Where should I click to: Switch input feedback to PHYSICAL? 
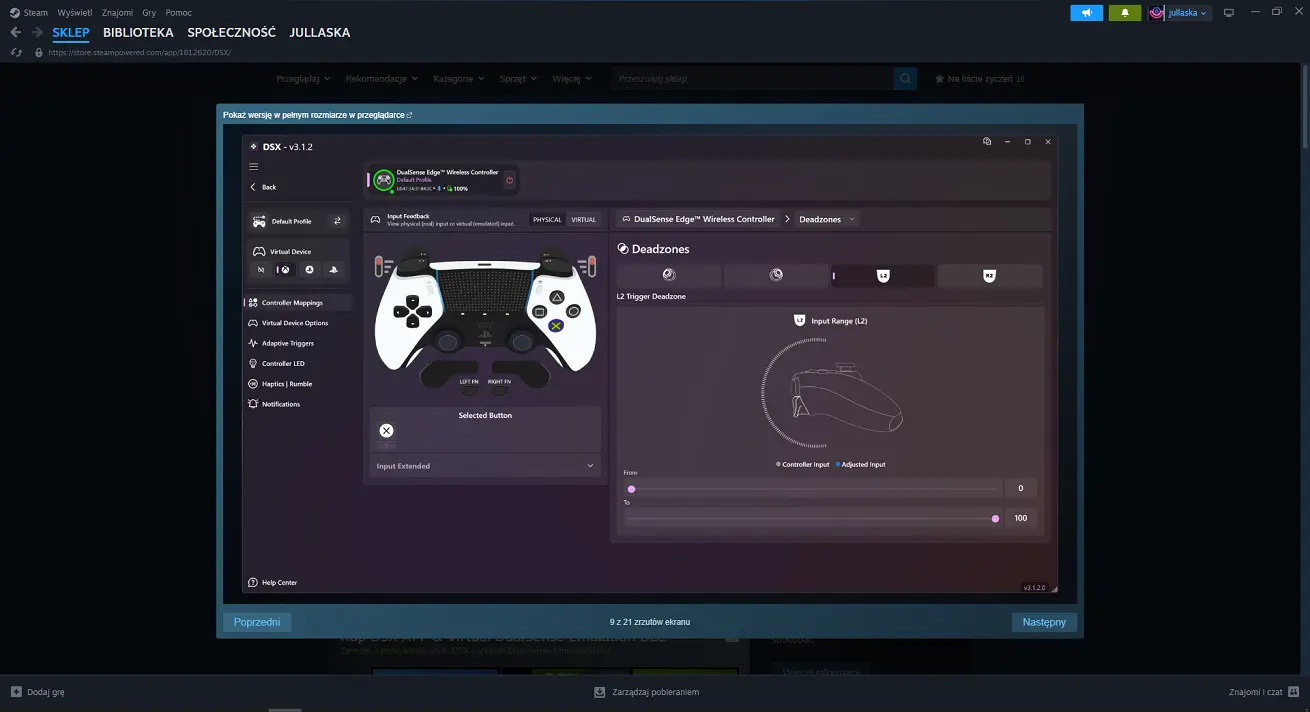pos(547,220)
